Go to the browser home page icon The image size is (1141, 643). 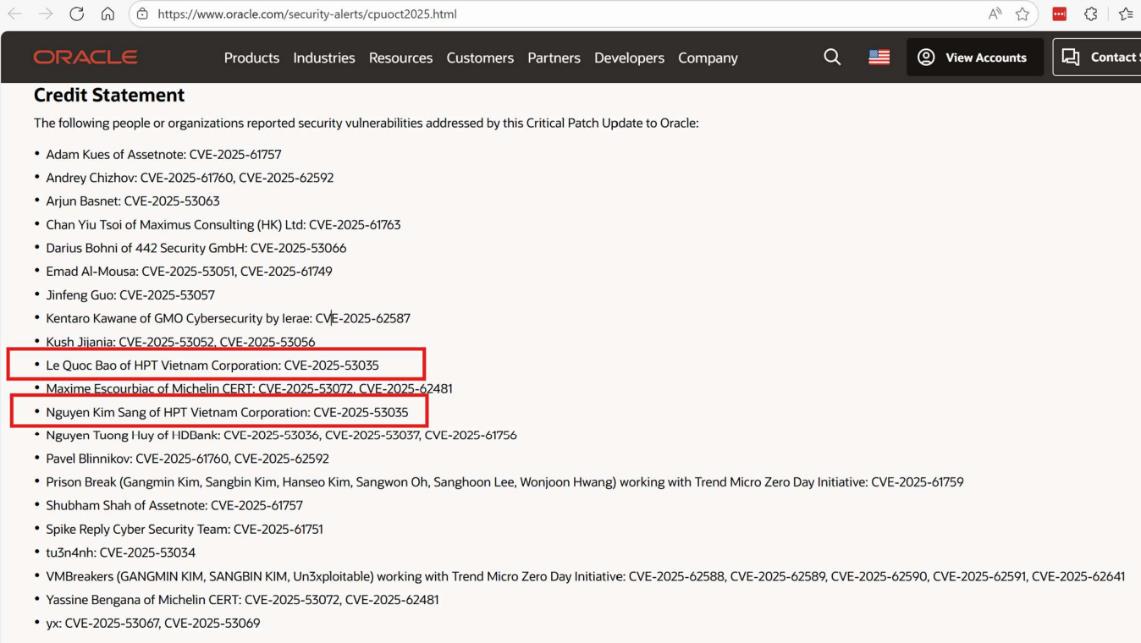click(x=106, y=15)
